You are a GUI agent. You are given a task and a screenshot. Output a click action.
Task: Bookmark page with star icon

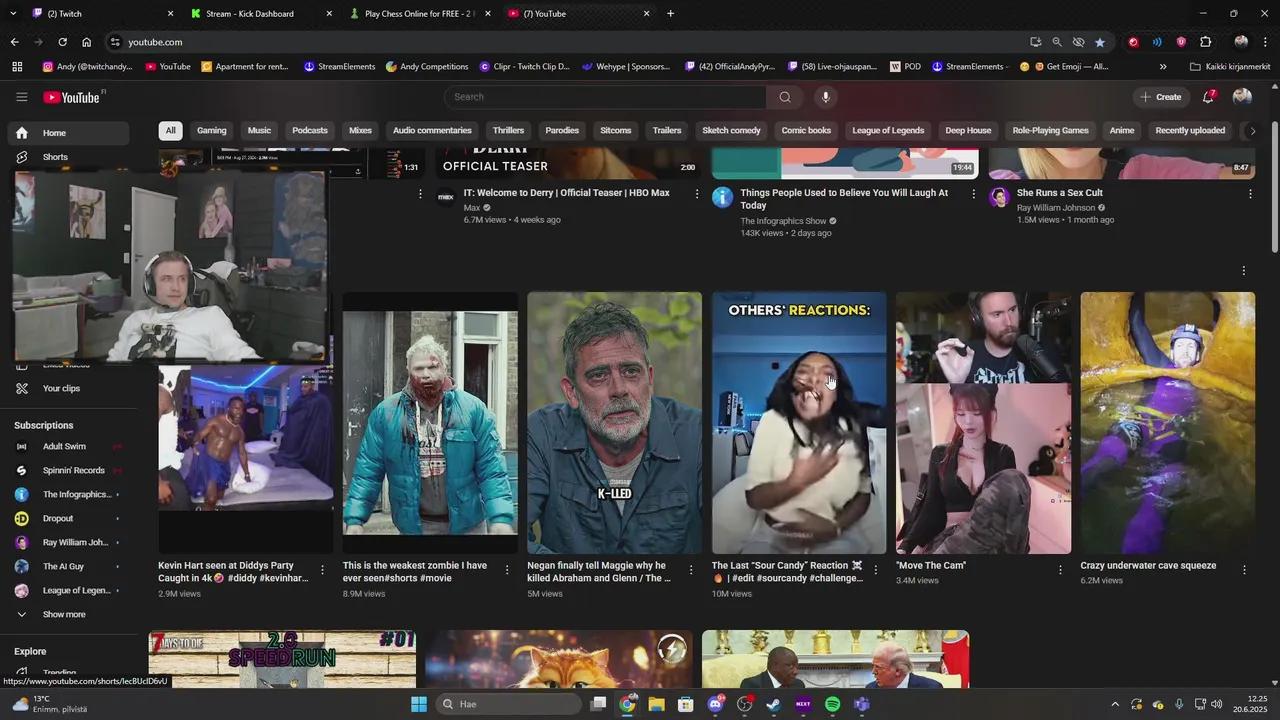click(x=1100, y=42)
